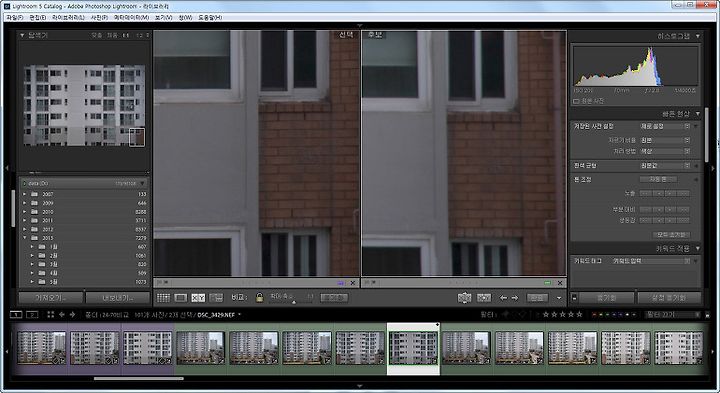Close the Select photo pane
The width and height of the screenshot is (720, 393).
(x=353, y=283)
